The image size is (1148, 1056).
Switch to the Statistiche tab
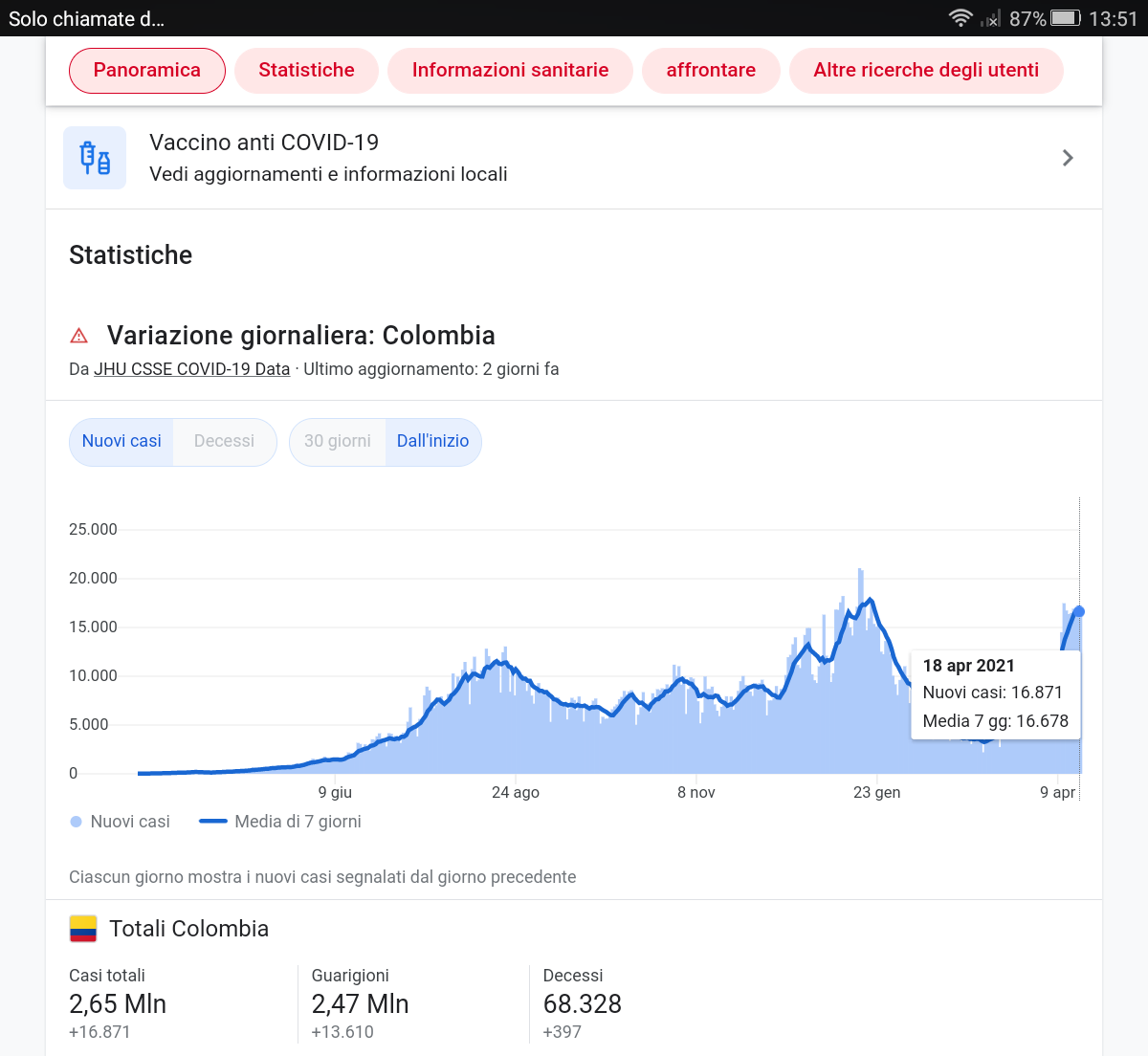[x=306, y=71]
